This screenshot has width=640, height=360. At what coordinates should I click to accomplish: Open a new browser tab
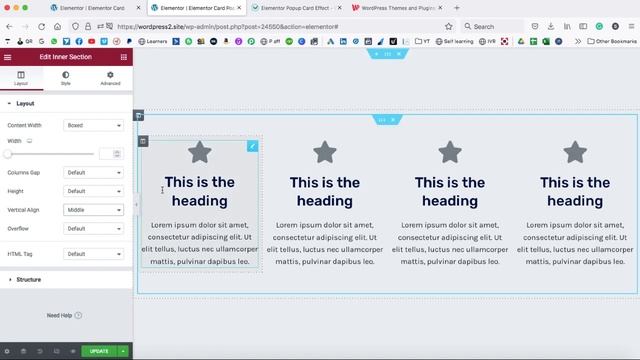(457, 8)
